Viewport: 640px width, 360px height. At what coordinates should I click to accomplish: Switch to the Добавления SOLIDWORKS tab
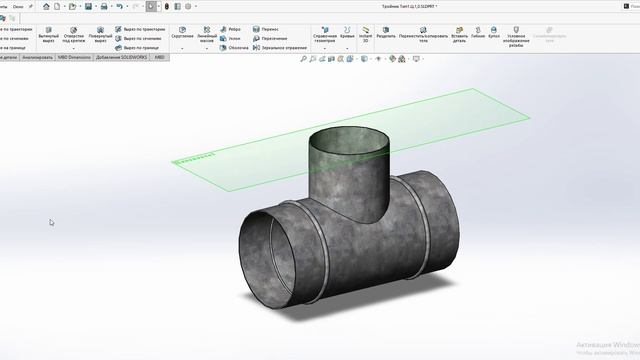[x=121, y=58]
